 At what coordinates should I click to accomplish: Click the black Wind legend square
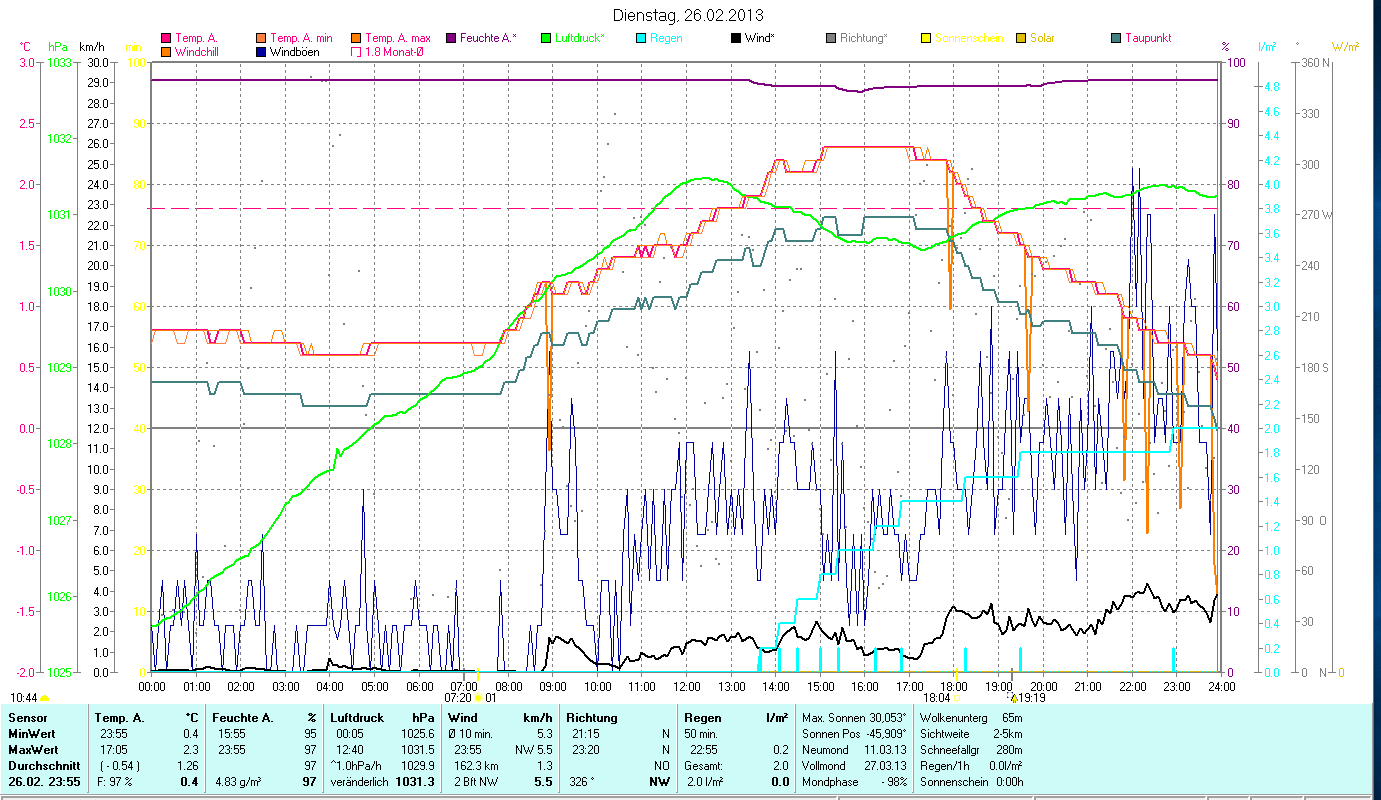736,39
